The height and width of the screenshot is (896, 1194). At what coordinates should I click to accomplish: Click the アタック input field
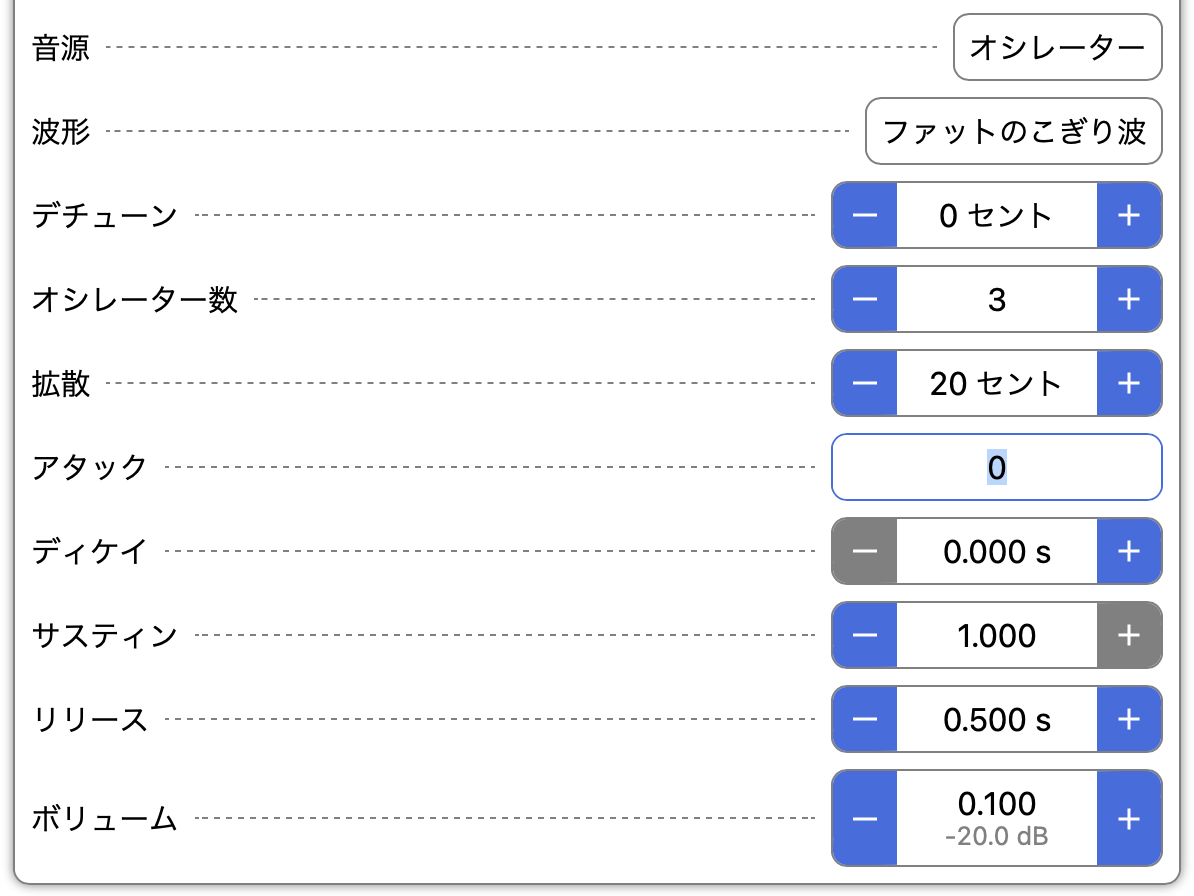(x=996, y=467)
